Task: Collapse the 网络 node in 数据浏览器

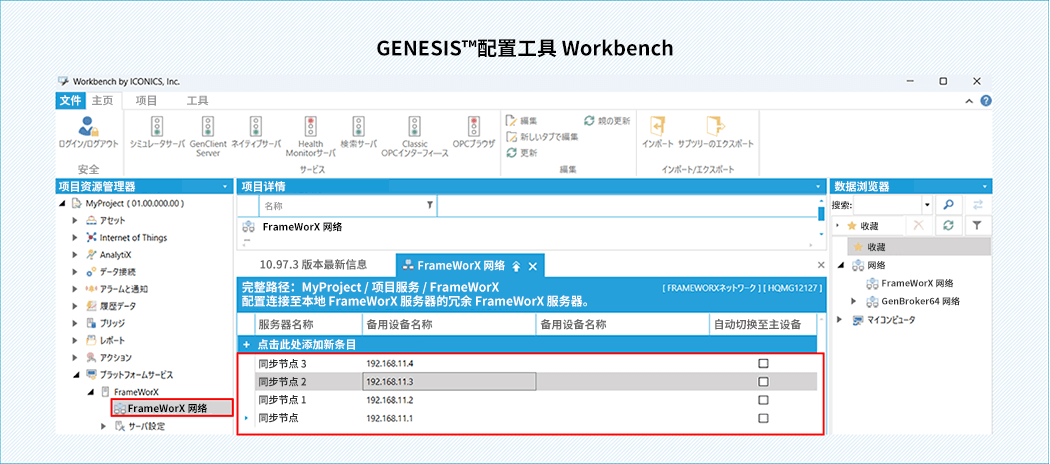Action: click(840, 266)
